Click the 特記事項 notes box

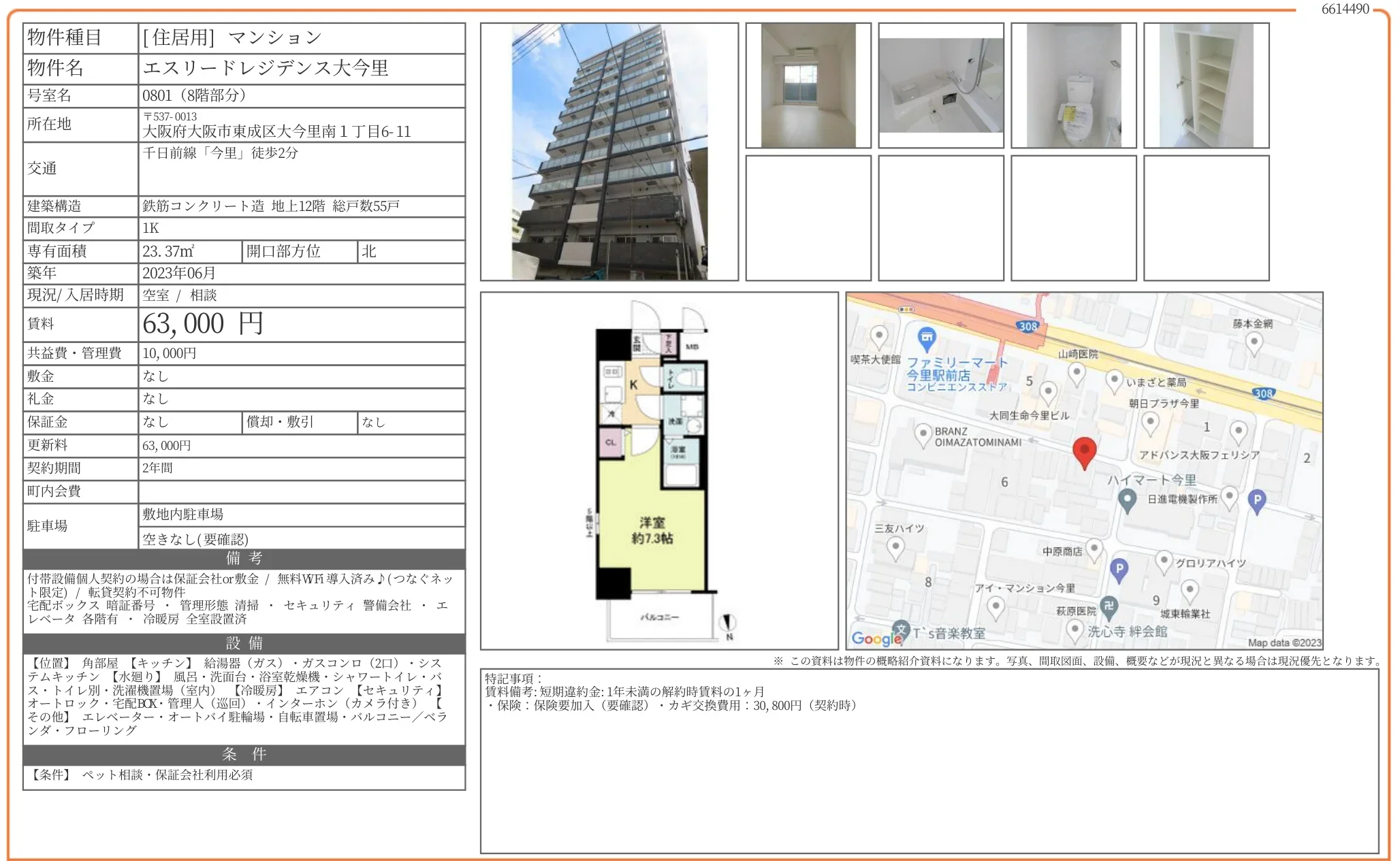pyautogui.click(x=929, y=760)
